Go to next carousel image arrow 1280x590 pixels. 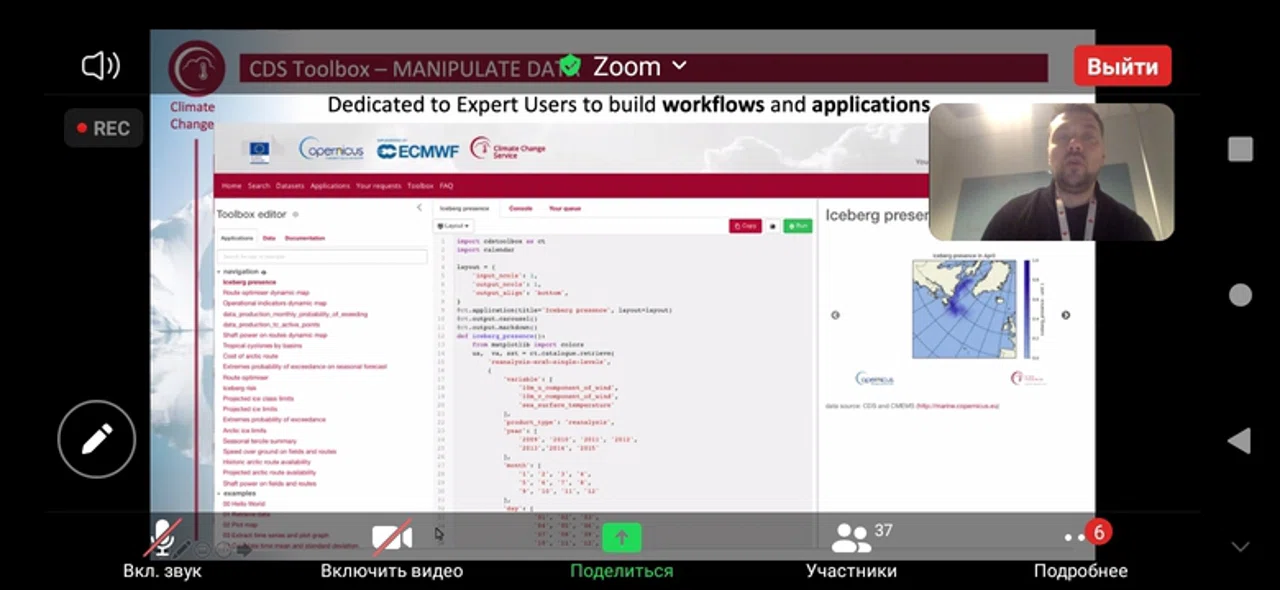[x=1065, y=315]
